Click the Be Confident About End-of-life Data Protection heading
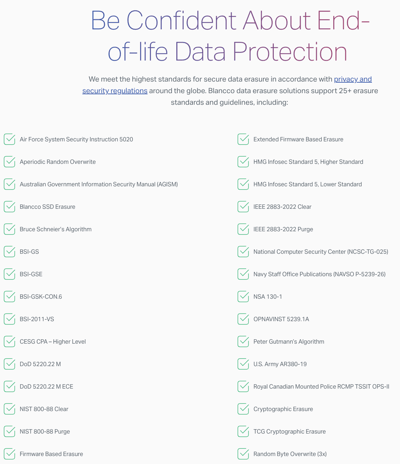This screenshot has width=400, height=464. (230, 36)
